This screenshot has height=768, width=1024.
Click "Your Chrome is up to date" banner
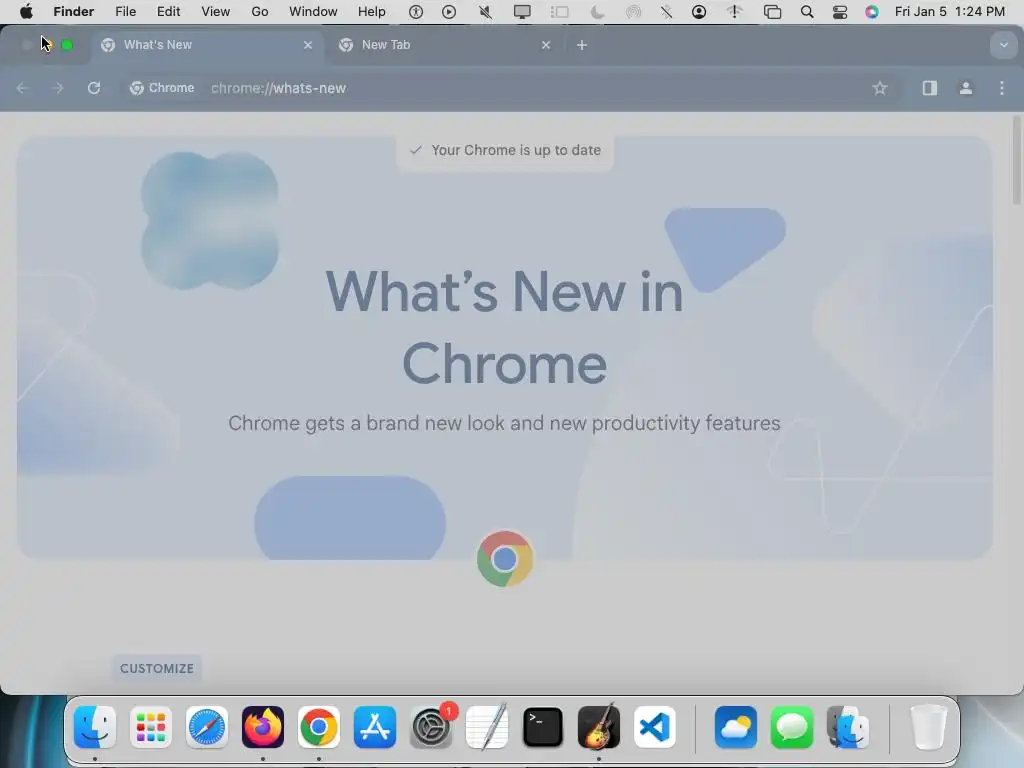pyautogui.click(x=505, y=150)
